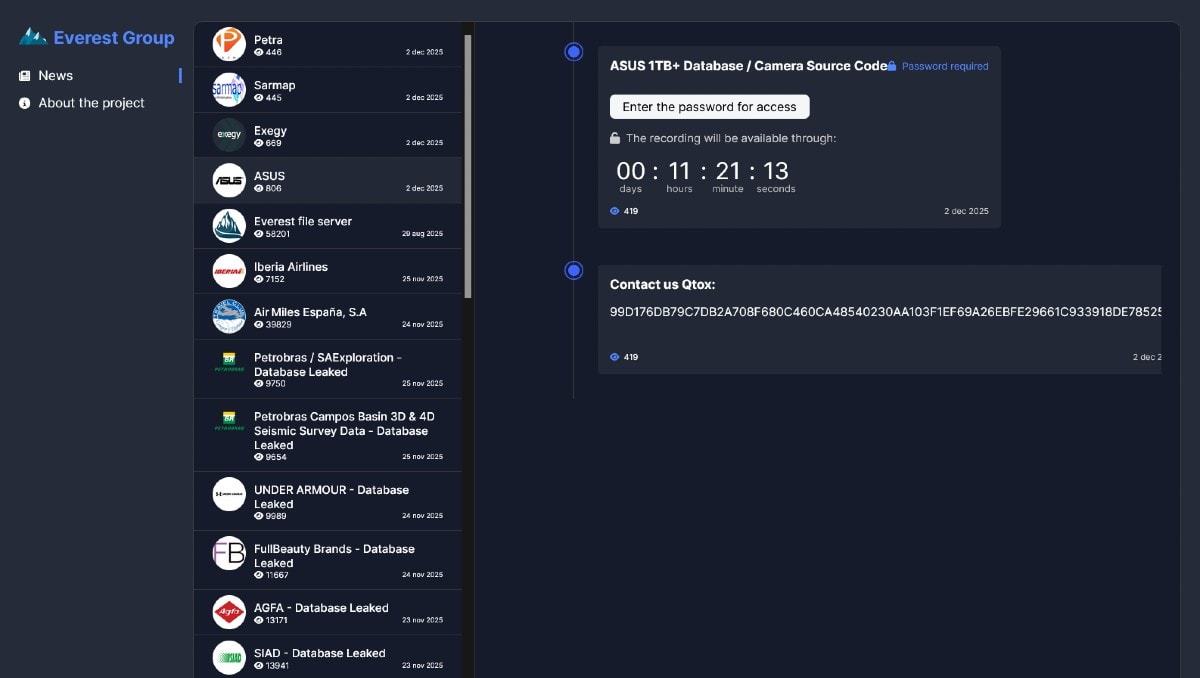Image resolution: width=1200 pixels, height=678 pixels.
Task: Click the Everest Group title text
Action: click(114, 38)
